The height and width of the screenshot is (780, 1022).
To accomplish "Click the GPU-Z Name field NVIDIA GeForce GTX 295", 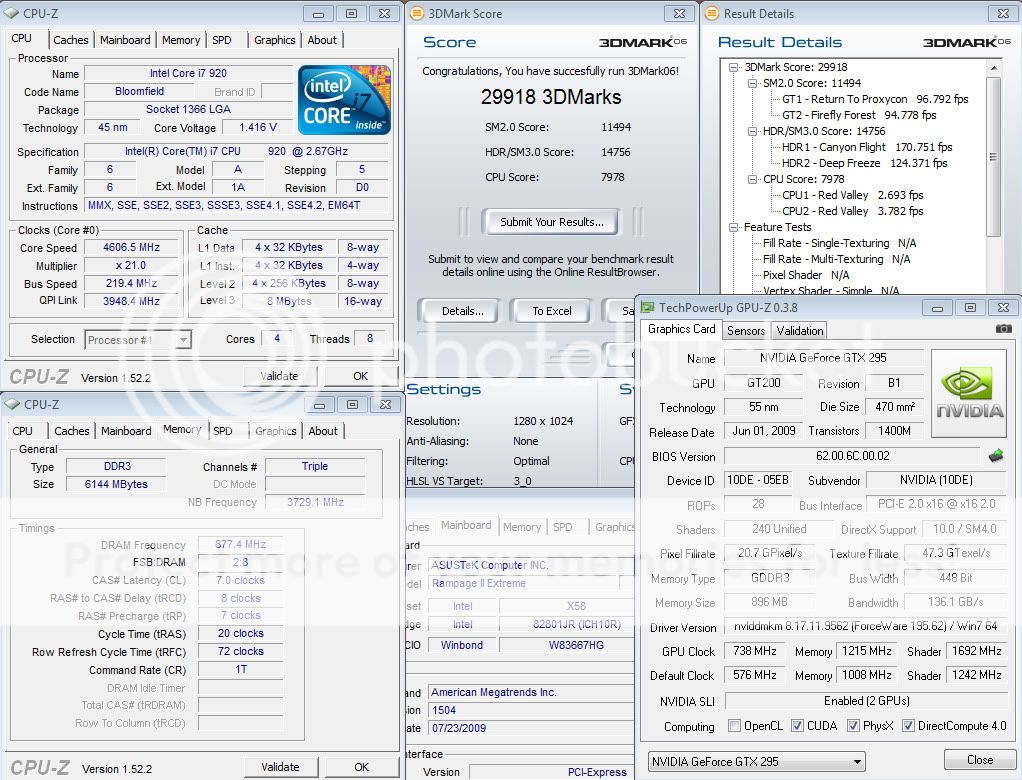I will pos(823,358).
